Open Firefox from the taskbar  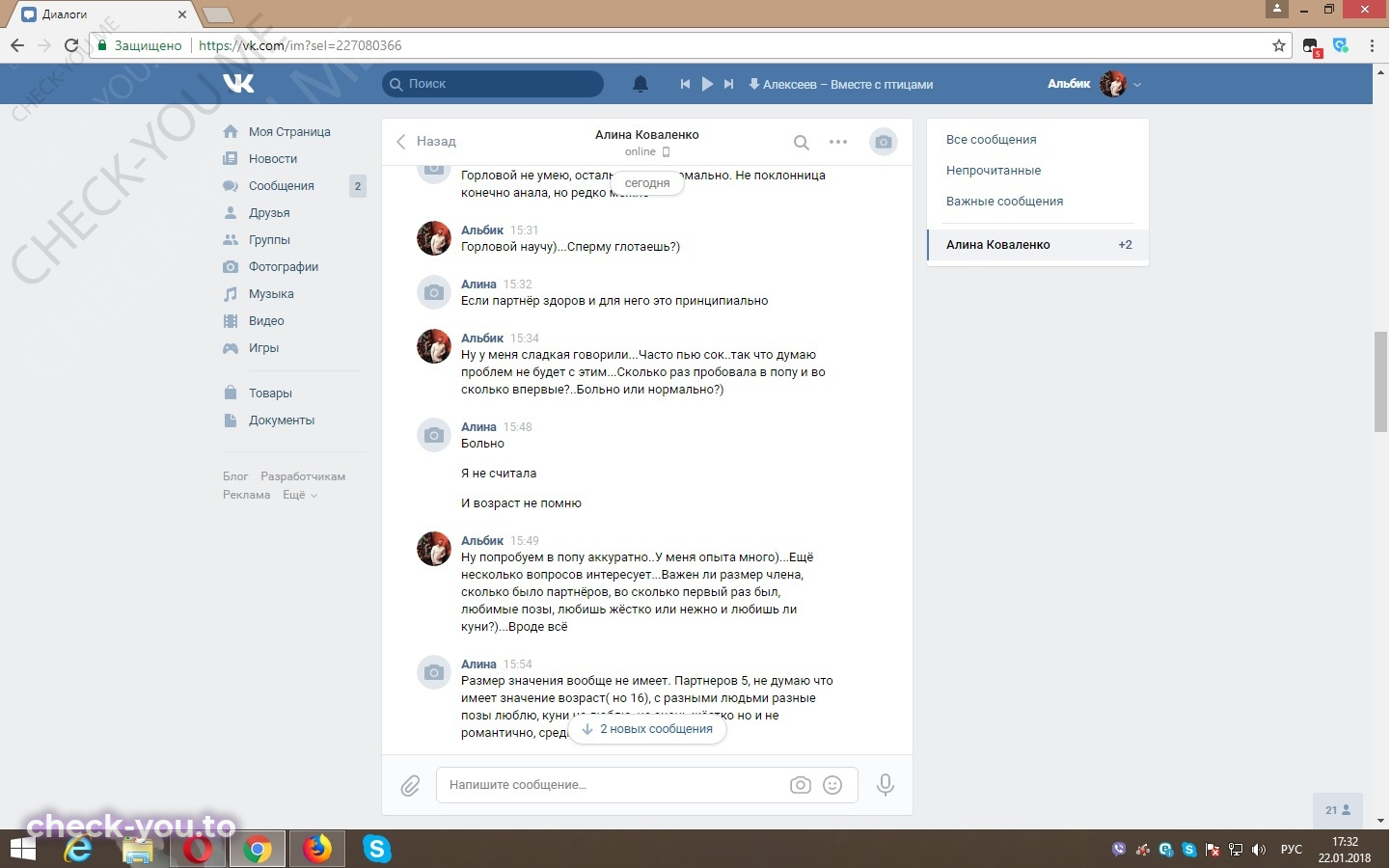click(x=316, y=849)
